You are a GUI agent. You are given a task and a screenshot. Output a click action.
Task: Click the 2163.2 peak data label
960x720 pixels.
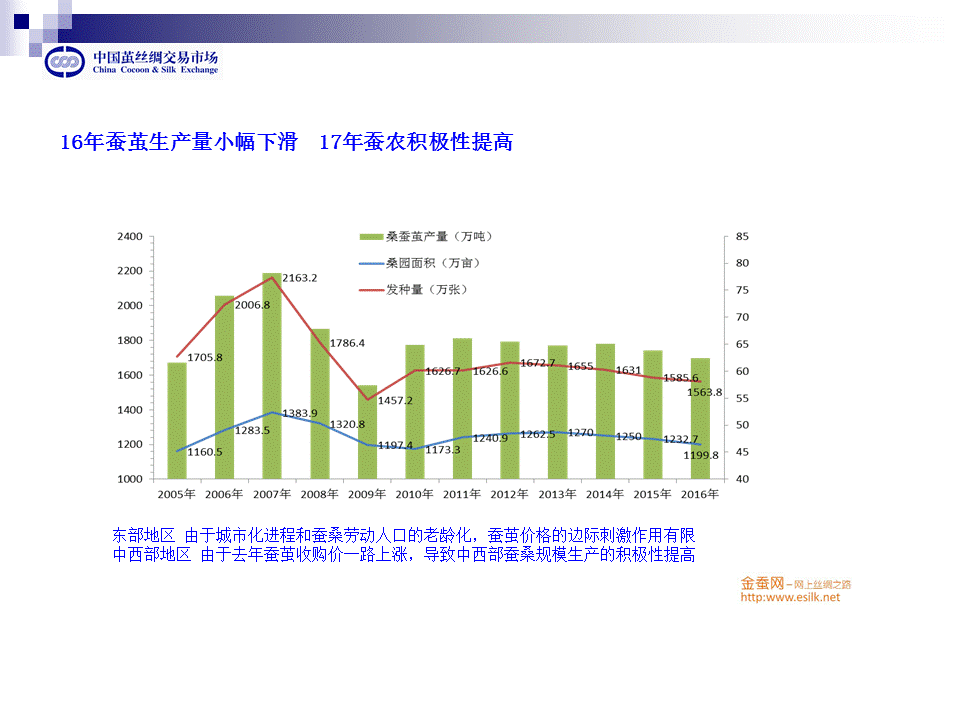click(x=299, y=278)
